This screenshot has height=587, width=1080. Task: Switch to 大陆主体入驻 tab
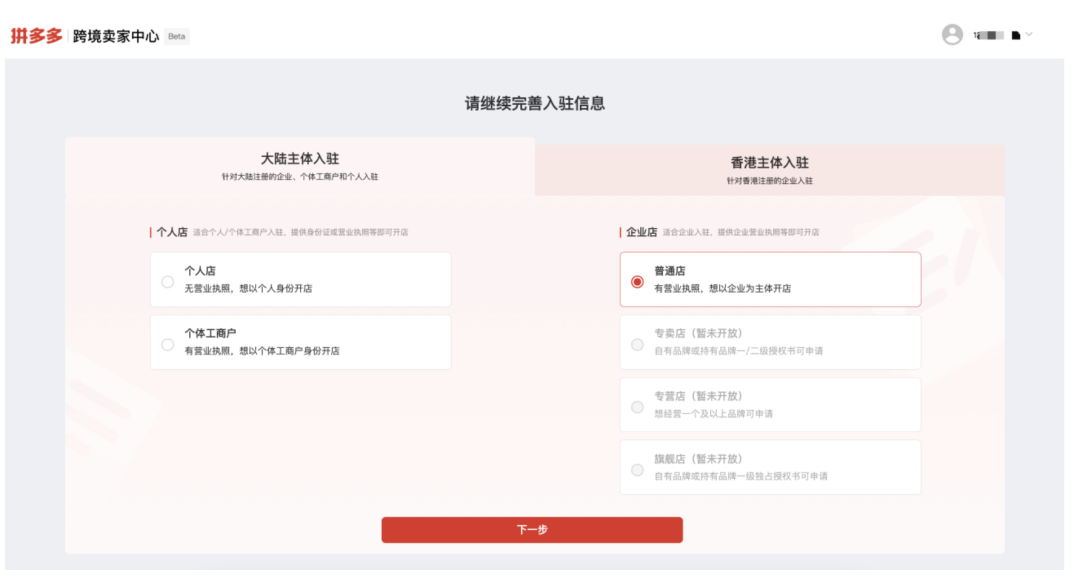coord(300,166)
